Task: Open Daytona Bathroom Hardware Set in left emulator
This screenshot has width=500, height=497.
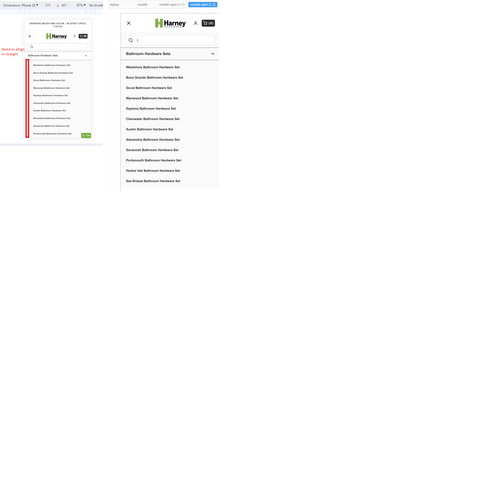Action: click(x=50, y=96)
